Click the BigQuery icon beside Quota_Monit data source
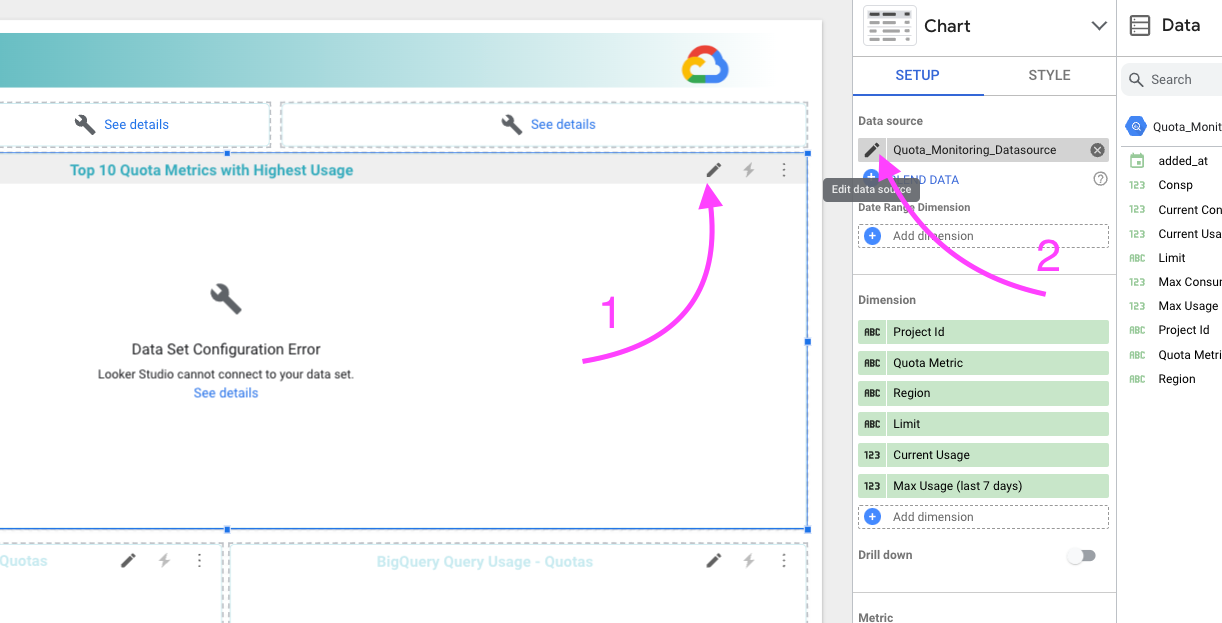The width and height of the screenshot is (1222, 623). [x=1135, y=126]
